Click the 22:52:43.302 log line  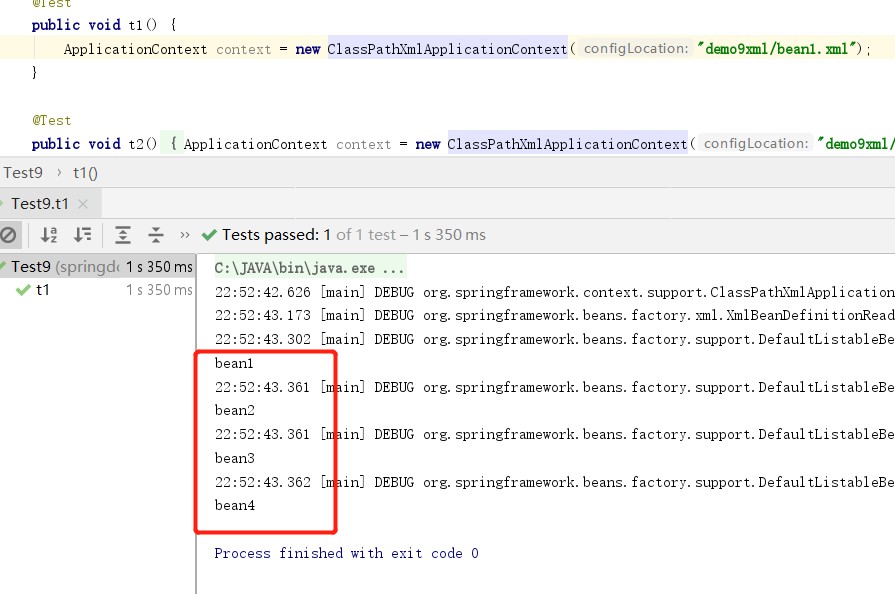[x=554, y=339]
